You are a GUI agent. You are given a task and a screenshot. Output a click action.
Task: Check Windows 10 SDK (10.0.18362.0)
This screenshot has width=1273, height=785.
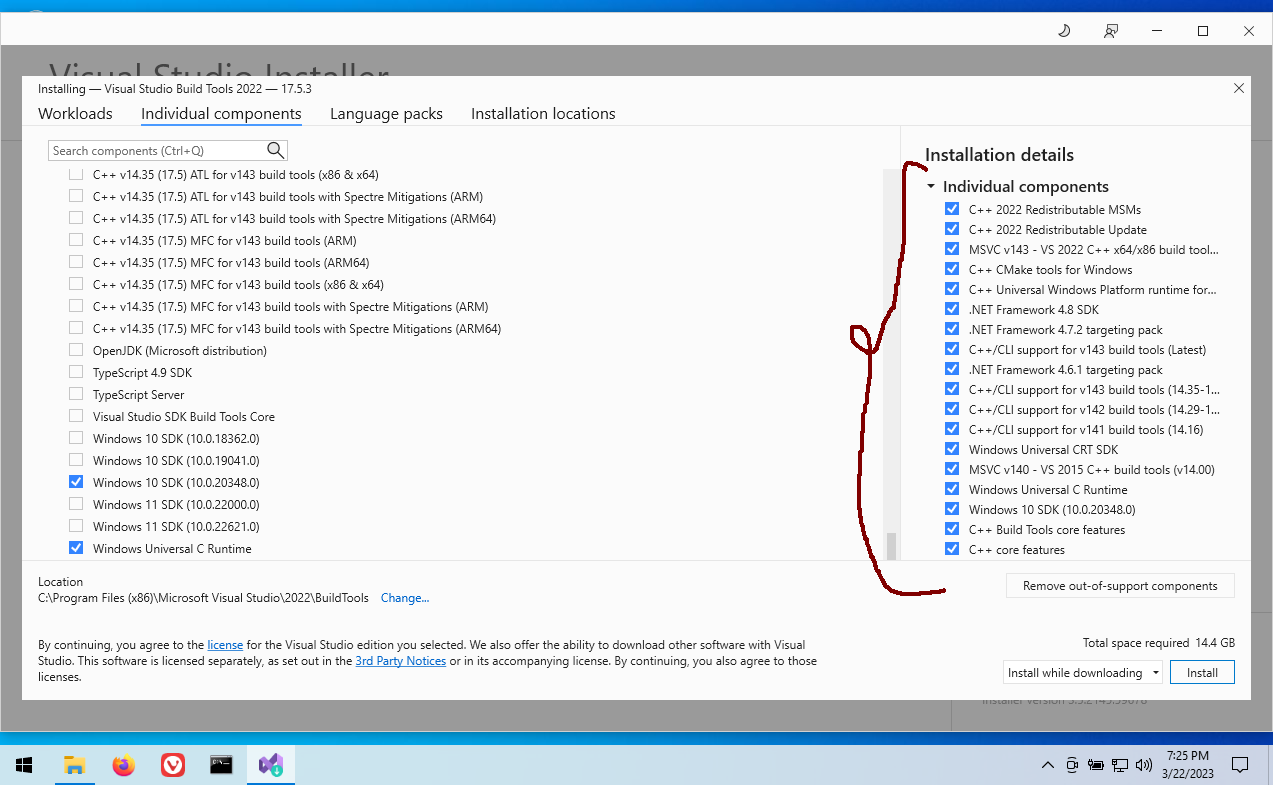(x=76, y=439)
